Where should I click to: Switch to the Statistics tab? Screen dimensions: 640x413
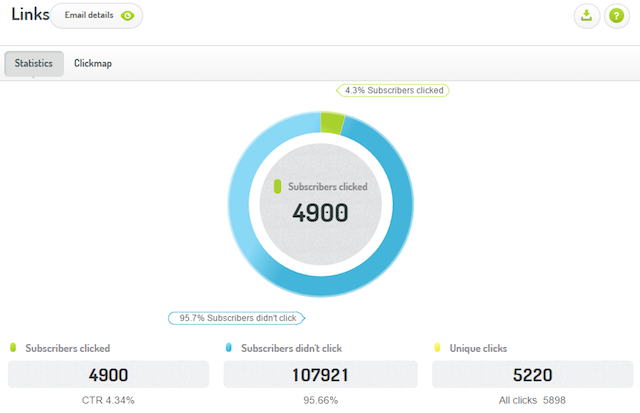34,63
